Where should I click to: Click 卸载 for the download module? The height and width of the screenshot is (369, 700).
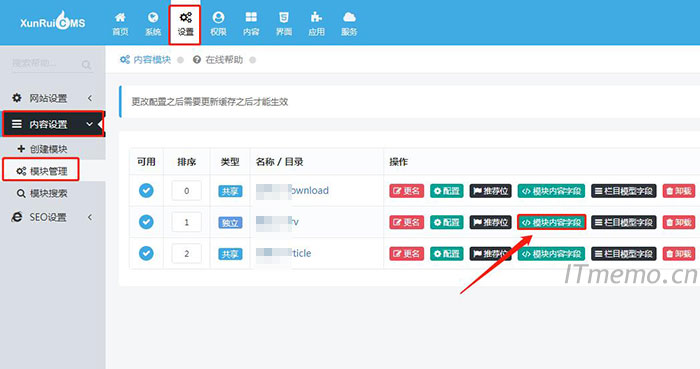(679, 191)
